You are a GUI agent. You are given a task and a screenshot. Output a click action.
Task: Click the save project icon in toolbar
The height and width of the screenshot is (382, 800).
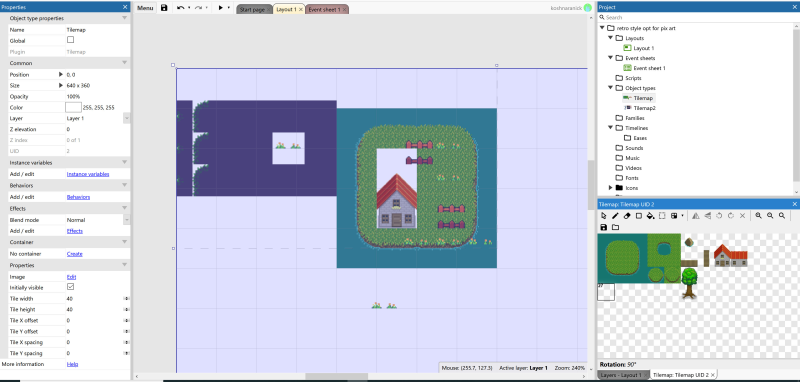pyautogui.click(x=164, y=8)
